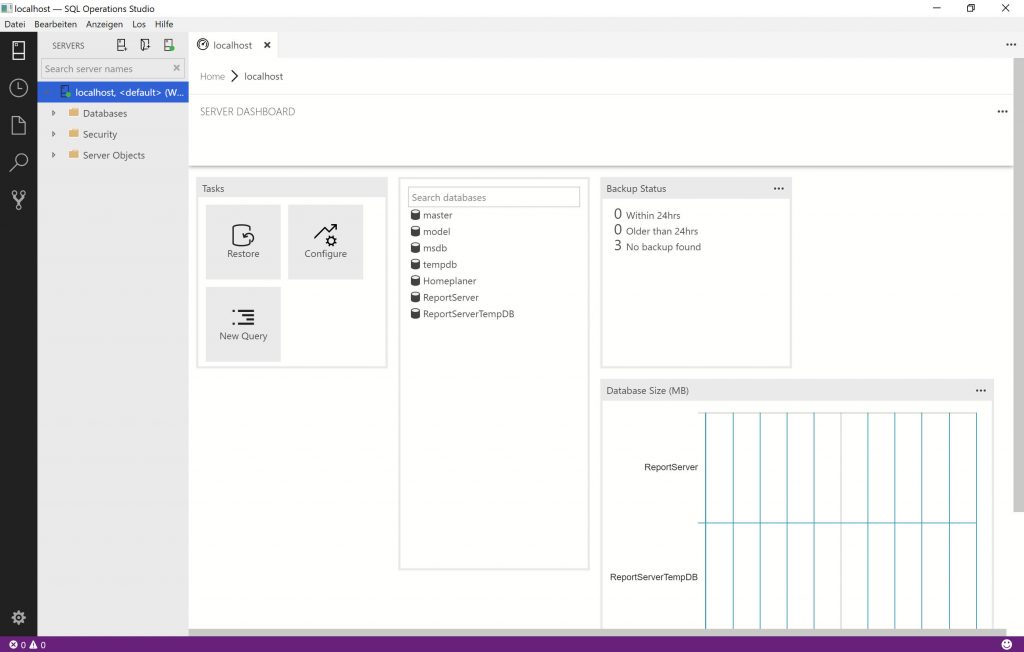This screenshot has width=1024, height=652.
Task: Click New Connection icon in Servers header
Action: 121,45
